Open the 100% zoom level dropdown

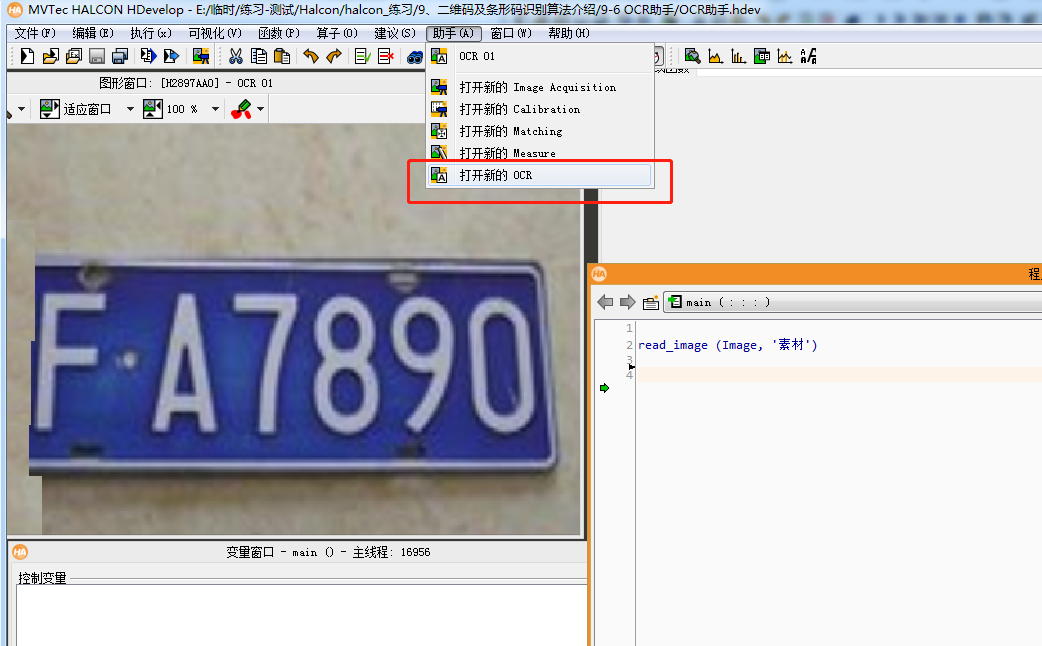tap(214, 109)
